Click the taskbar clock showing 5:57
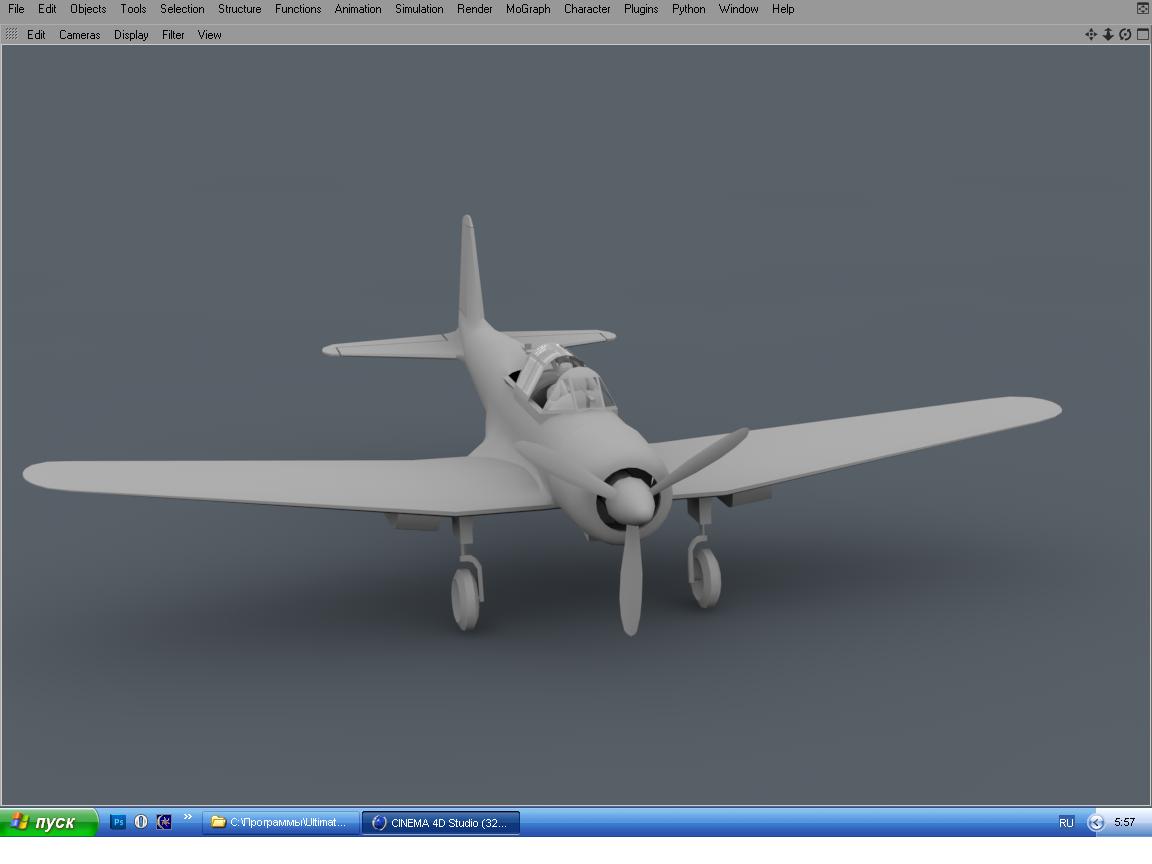1152x864 pixels. pyautogui.click(x=1124, y=822)
